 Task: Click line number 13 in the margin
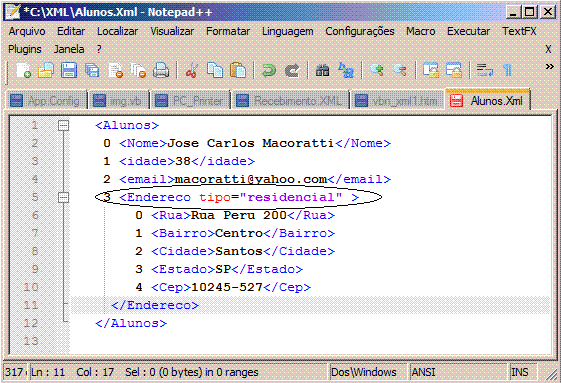pos(31,341)
